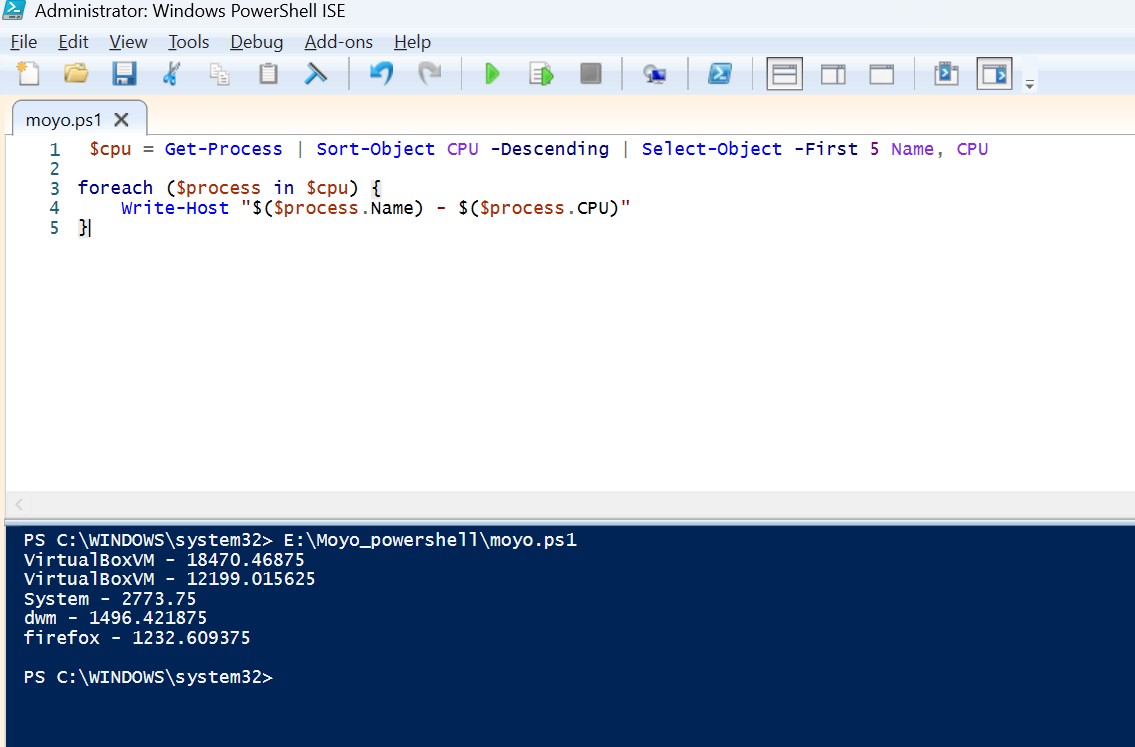Click System - 2773.75 output line
This screenshot has width=1135, height=747.
109,599
